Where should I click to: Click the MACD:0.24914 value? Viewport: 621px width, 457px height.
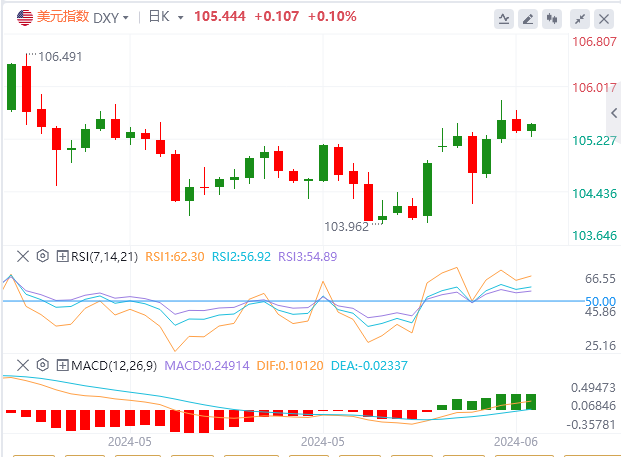point(207,366)
